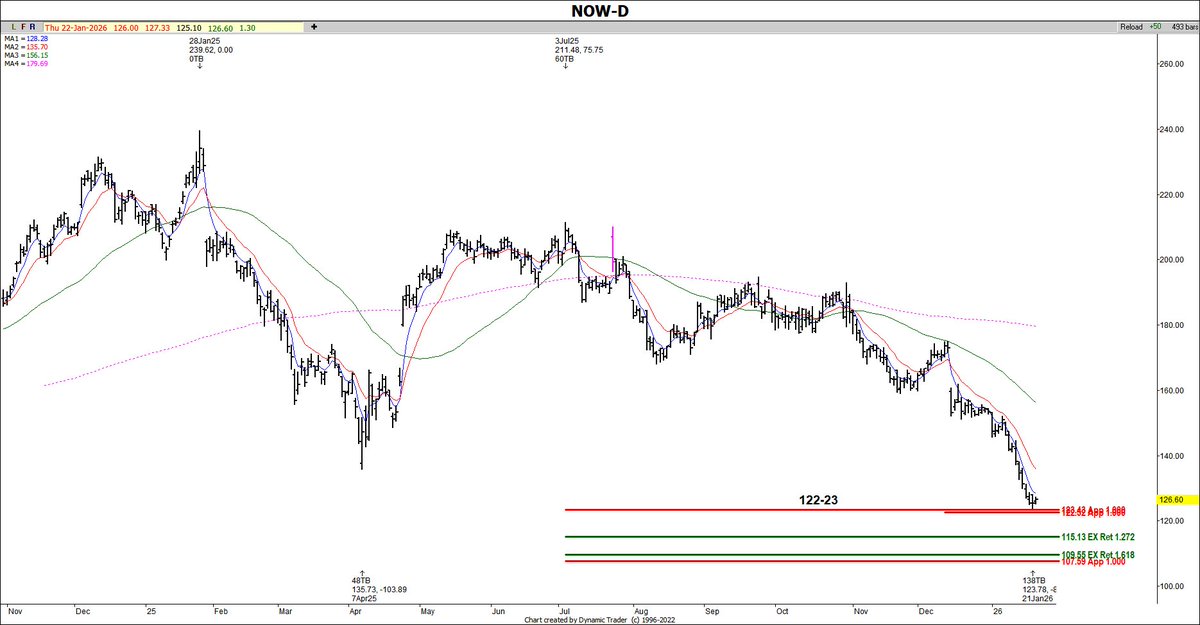
Task: Click the date Thu 22-Jan-2026 in the quote bar
Action: [x=76, y=27]
